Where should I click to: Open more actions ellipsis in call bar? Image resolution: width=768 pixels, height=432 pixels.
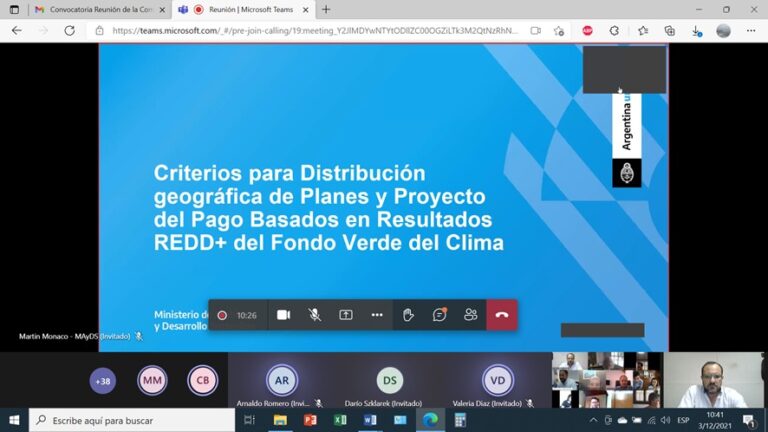click(x=377, y=314)
